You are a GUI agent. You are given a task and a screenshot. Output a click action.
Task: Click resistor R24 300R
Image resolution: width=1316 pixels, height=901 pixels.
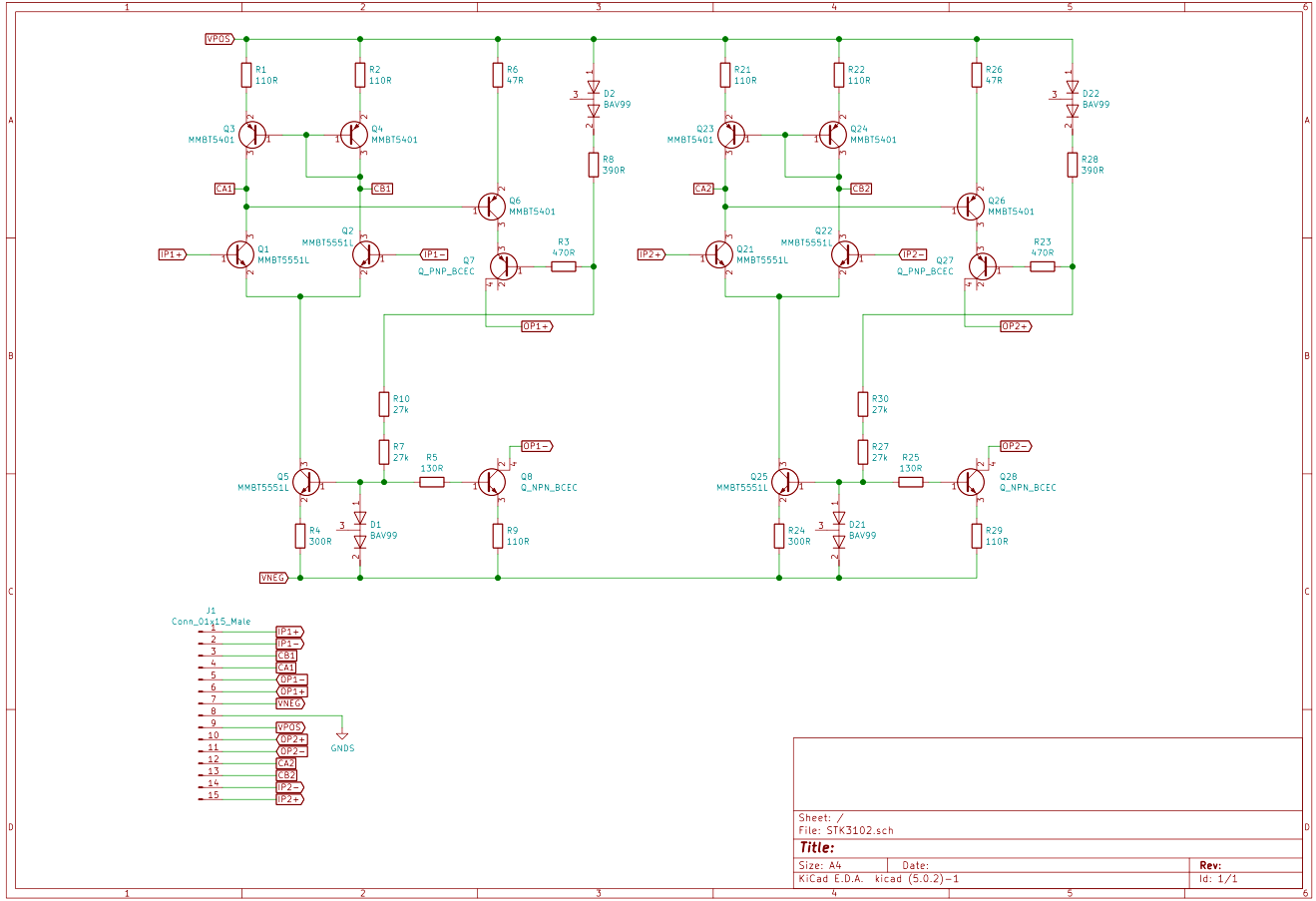[x=778, y=536]
